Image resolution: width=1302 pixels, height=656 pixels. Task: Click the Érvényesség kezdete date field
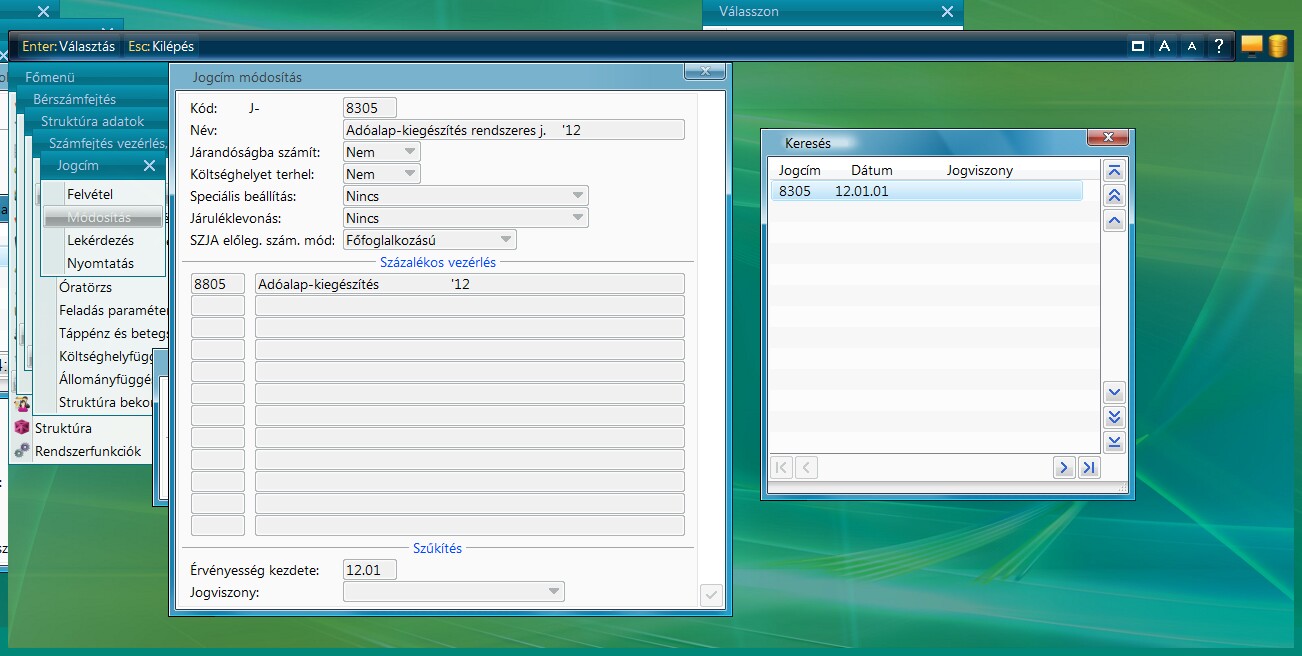[369, 570]
